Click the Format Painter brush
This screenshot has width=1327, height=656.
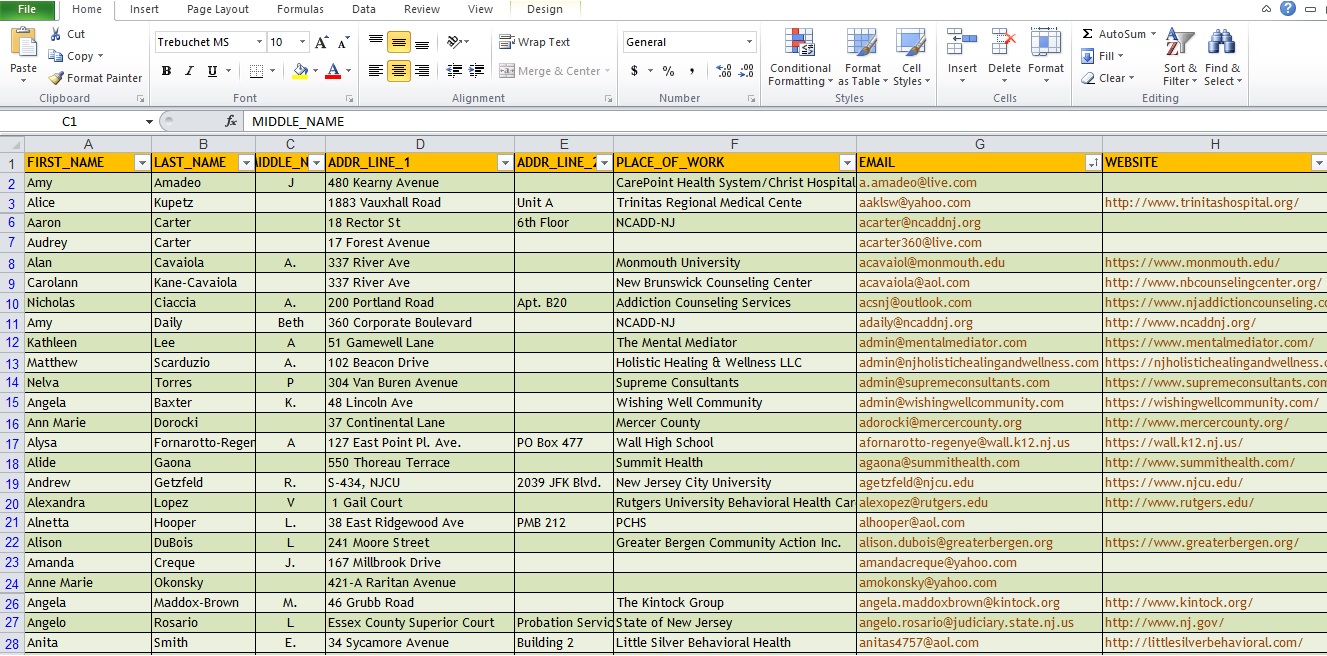pyautogui.click(x=57, y=78)
